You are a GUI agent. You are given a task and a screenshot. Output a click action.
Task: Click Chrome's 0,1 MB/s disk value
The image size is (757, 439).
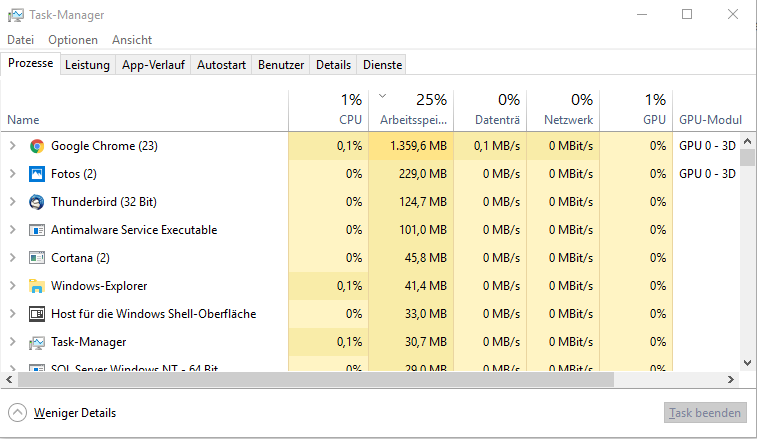(497, 146)
